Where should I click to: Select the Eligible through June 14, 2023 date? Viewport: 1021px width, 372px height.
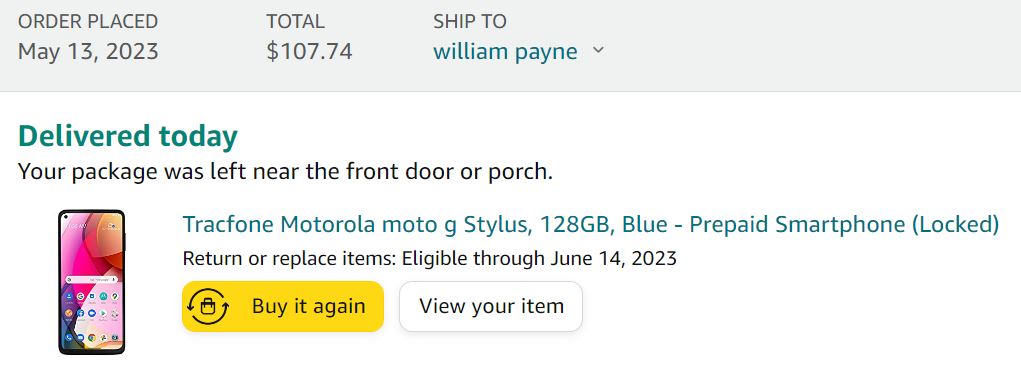coord(539,259)
